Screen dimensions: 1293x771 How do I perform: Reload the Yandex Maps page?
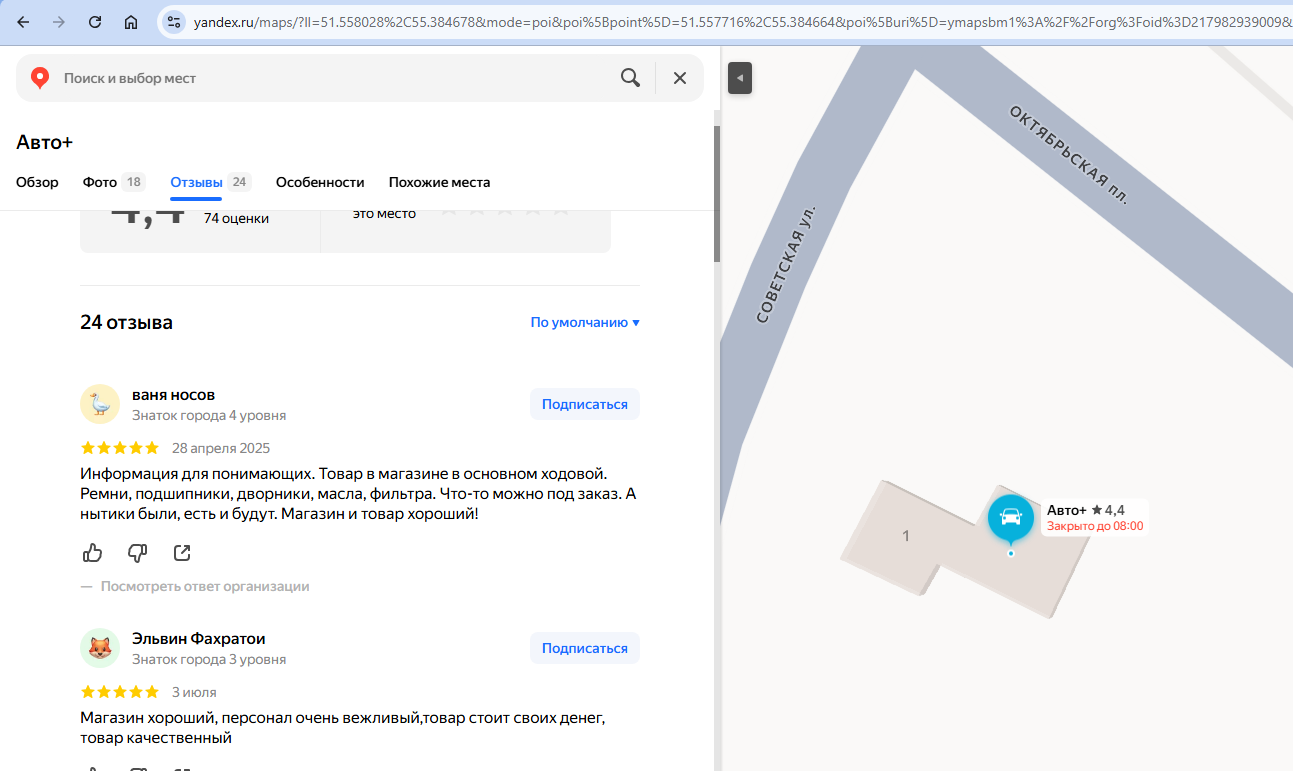click(x=95, y=22)
